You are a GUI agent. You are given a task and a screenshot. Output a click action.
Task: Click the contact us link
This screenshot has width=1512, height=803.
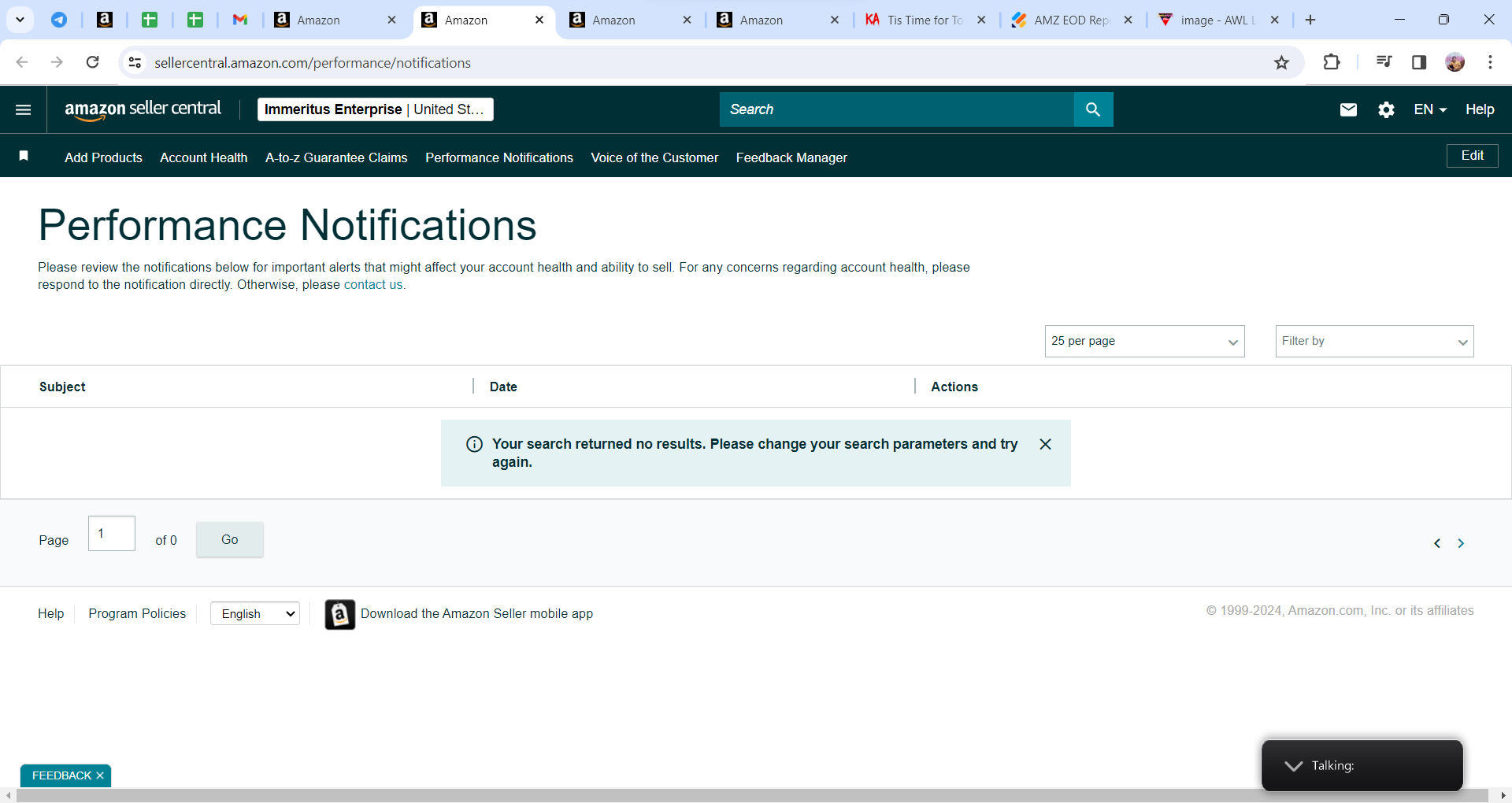pyautogui.click(x=372, y=285)
